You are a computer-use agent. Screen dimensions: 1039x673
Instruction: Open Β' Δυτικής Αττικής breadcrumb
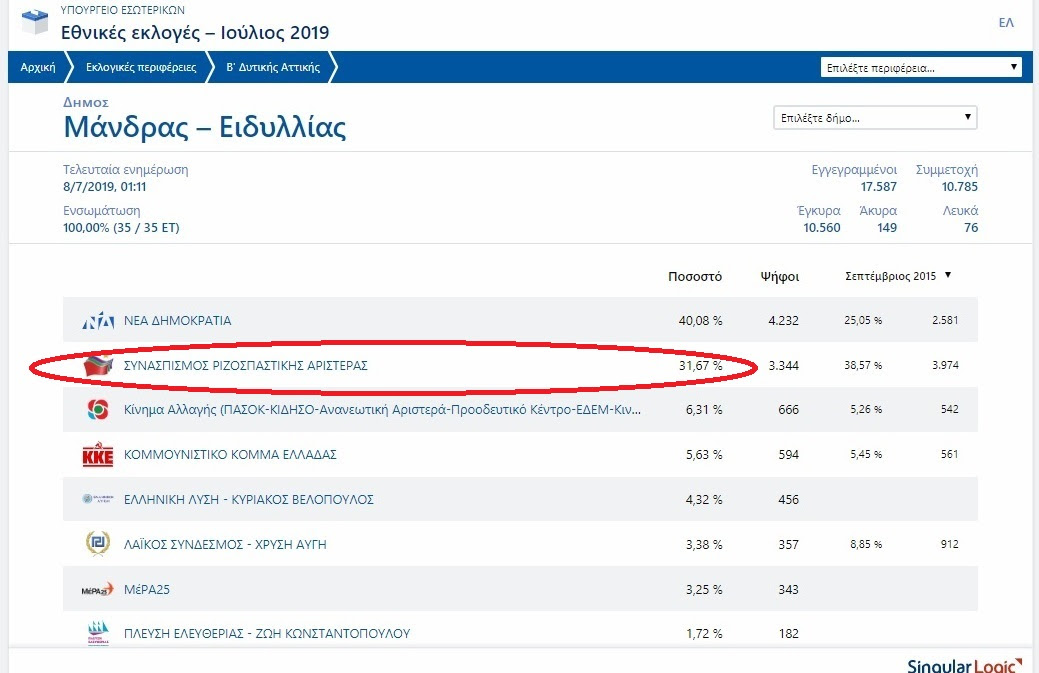click(273, 67)
